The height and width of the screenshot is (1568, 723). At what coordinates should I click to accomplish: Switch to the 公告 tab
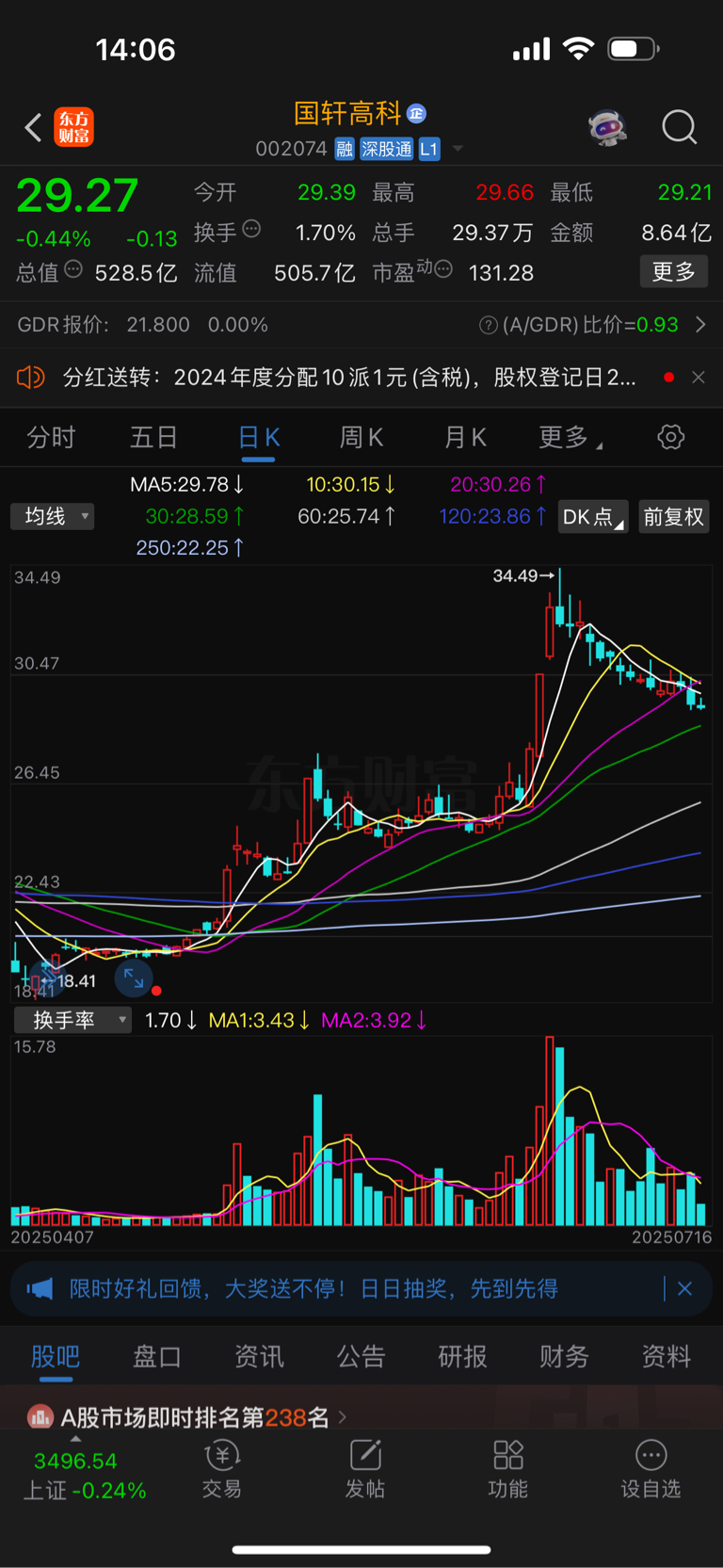tap(361, 1357)
